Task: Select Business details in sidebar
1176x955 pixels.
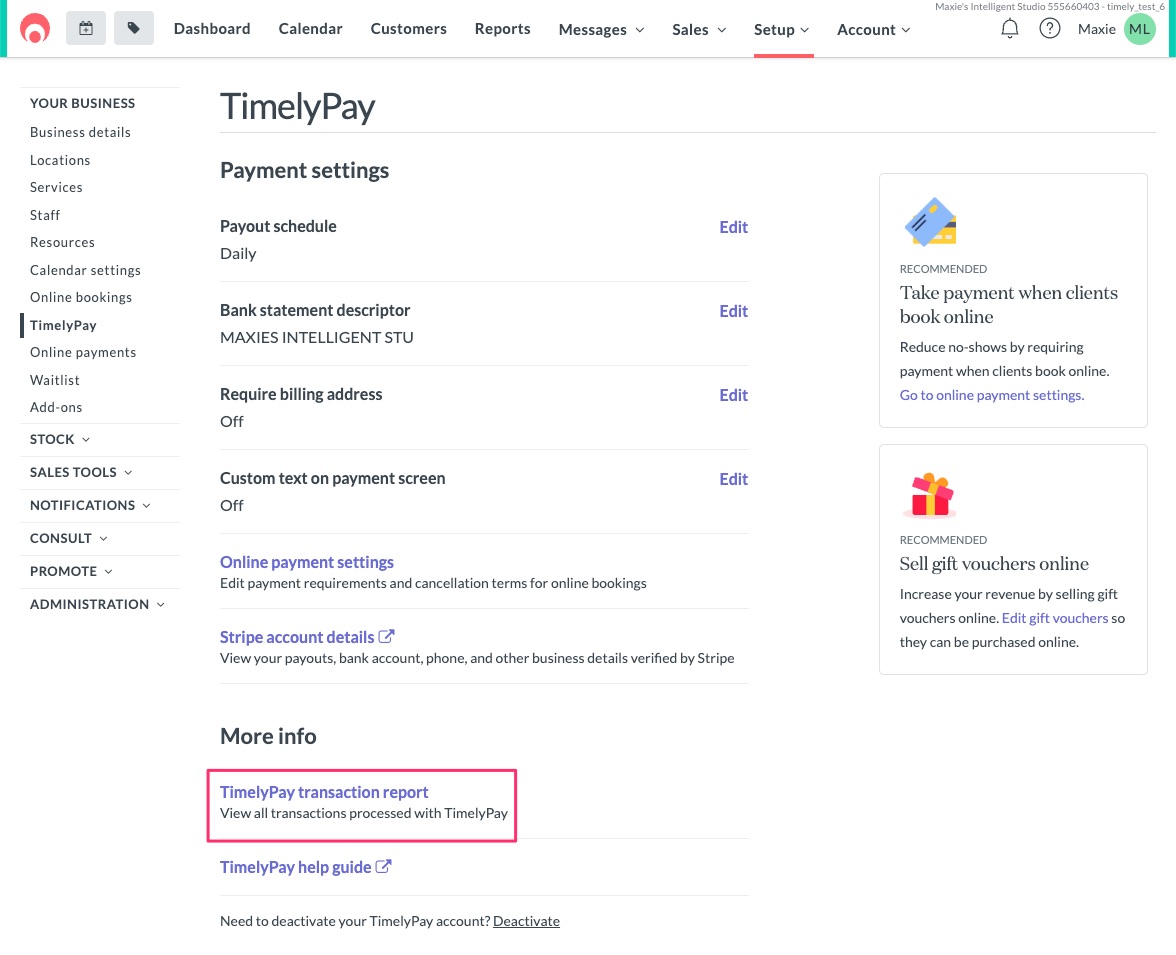Action: pos(80,132)
